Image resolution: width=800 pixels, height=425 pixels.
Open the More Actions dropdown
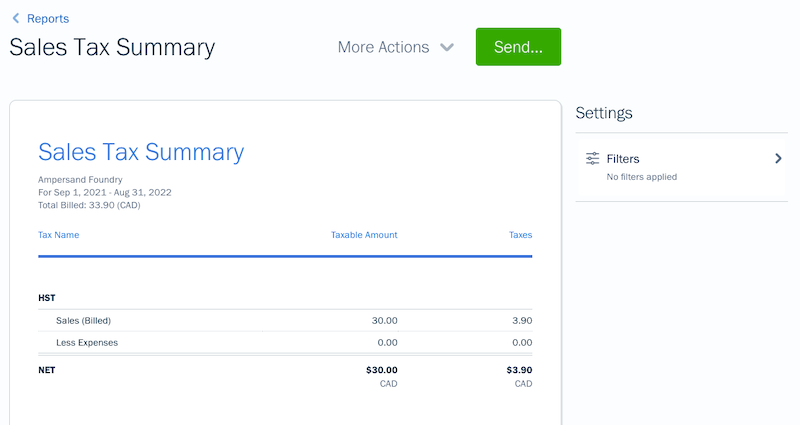coord(384,47)
